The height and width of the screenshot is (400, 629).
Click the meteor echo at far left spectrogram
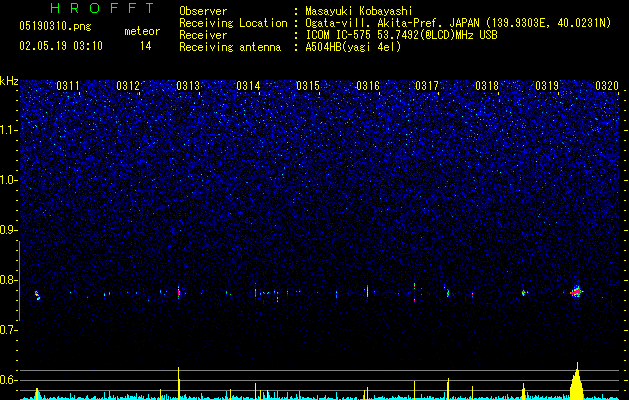(x=37, y=295)
